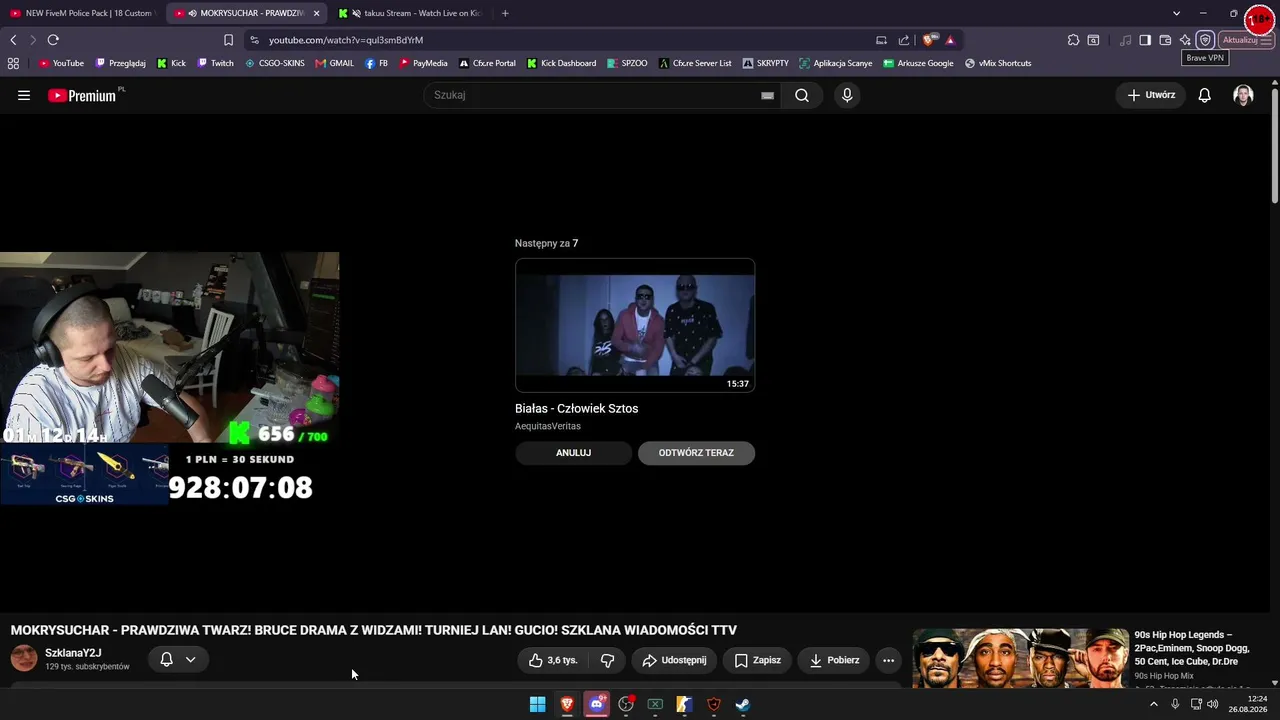Click the Utwórz create button

click(1151, 95)
